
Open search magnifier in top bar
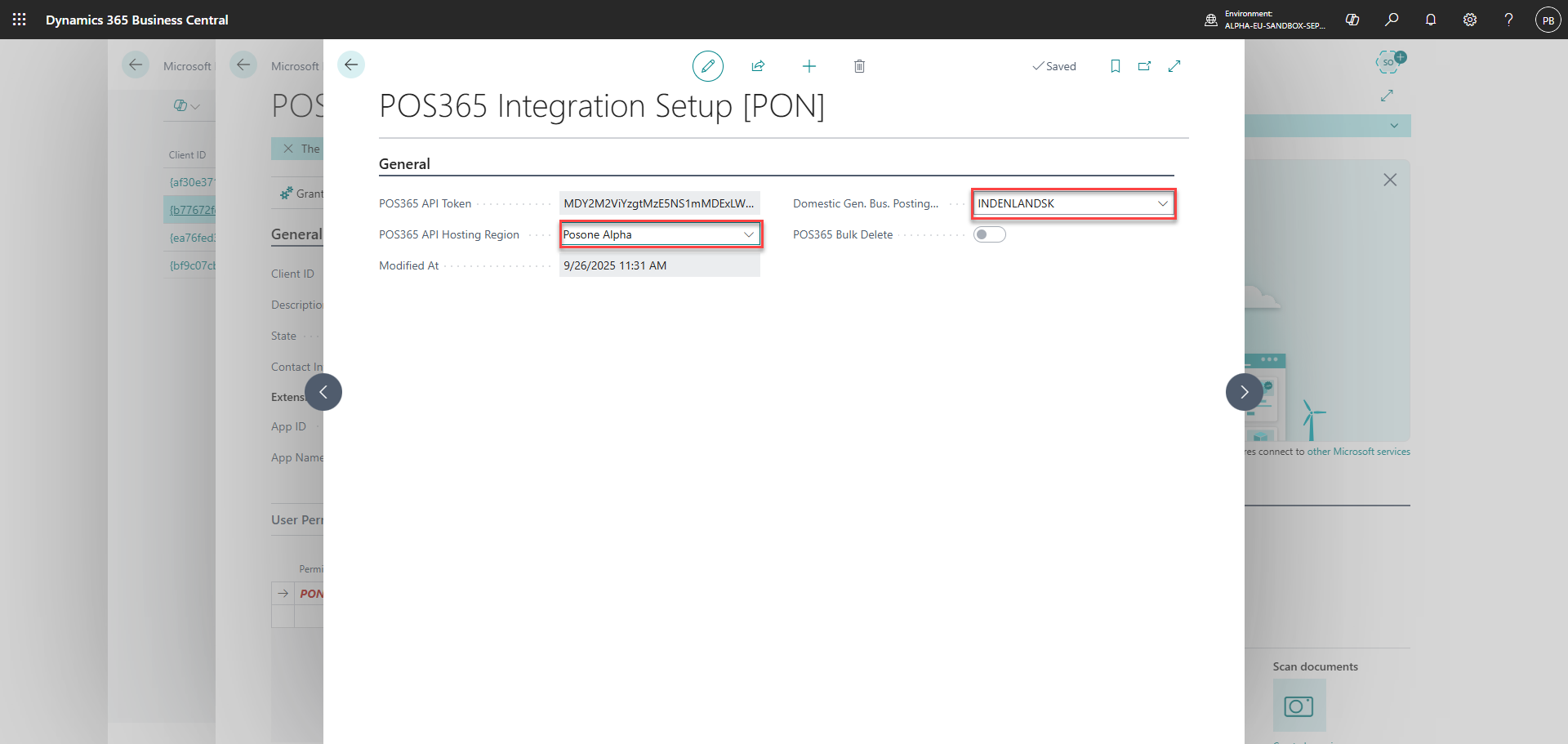tap(1392, 20)
